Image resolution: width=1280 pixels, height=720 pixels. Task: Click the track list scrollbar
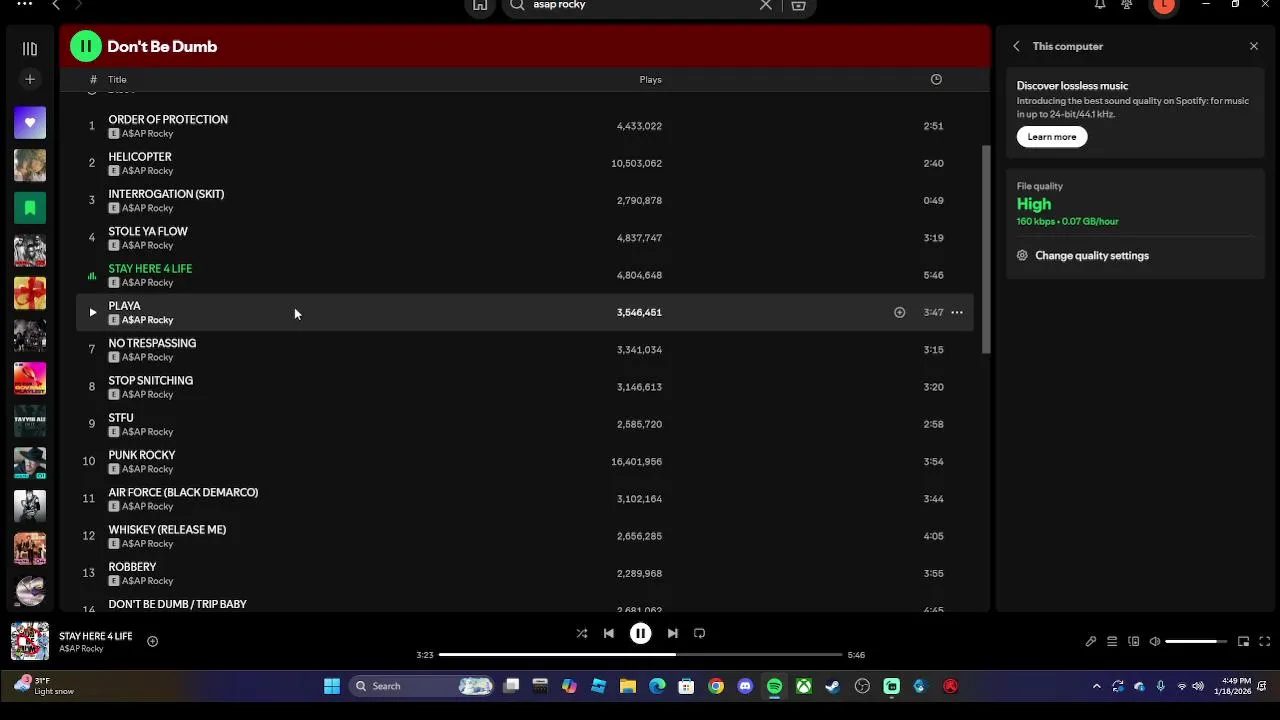[986, 250]
